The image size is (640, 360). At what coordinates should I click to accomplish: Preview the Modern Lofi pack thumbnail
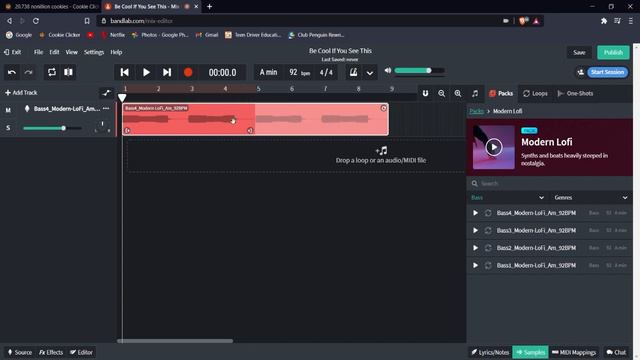tap(493, 147)
